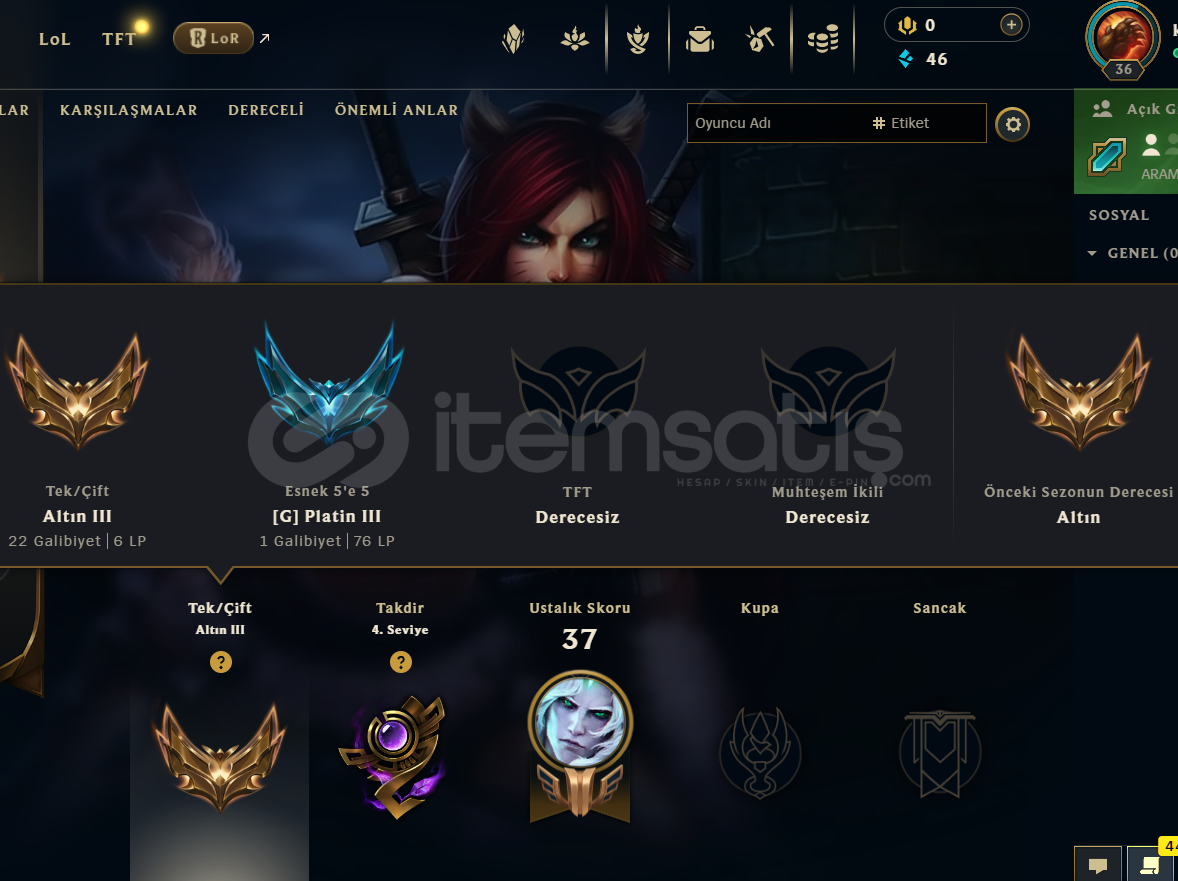The image size is (1178, 881).
Task: Open the Collection icon in top bar
Action: (x=513, y=39)
